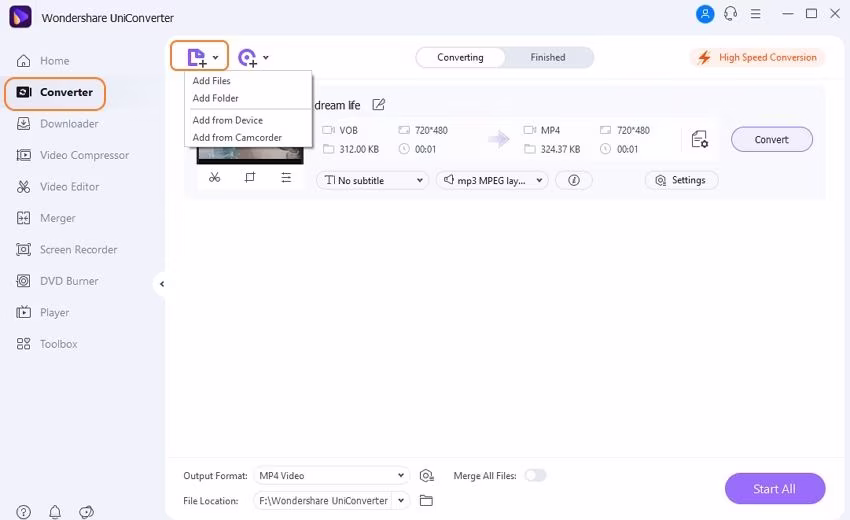Click the Wondershare UniConverter logo
Screen dimensions: 850x520
coord(21,17)
